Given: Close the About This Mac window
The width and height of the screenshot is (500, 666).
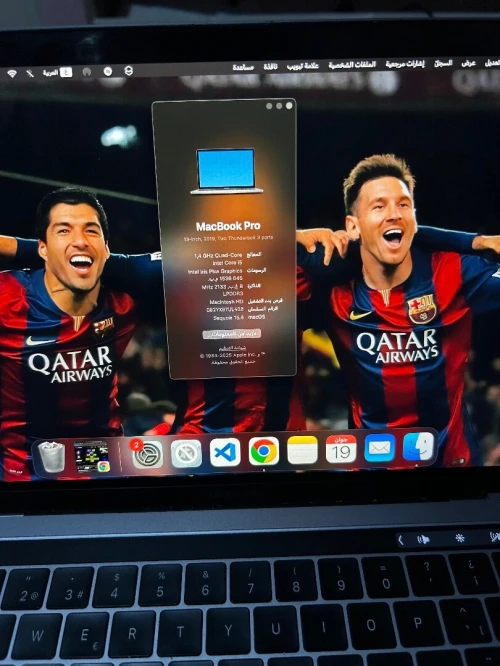Looking at the screenshot, I should pyautogui.click(x=289, y=105).
